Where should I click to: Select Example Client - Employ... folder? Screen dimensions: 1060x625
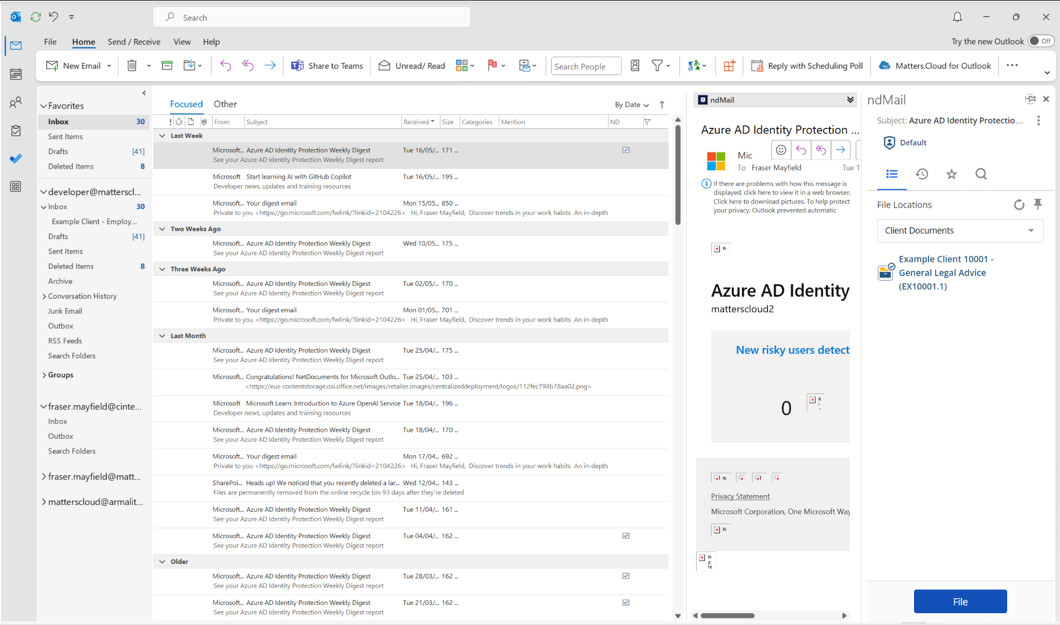(x=94, y=222)
